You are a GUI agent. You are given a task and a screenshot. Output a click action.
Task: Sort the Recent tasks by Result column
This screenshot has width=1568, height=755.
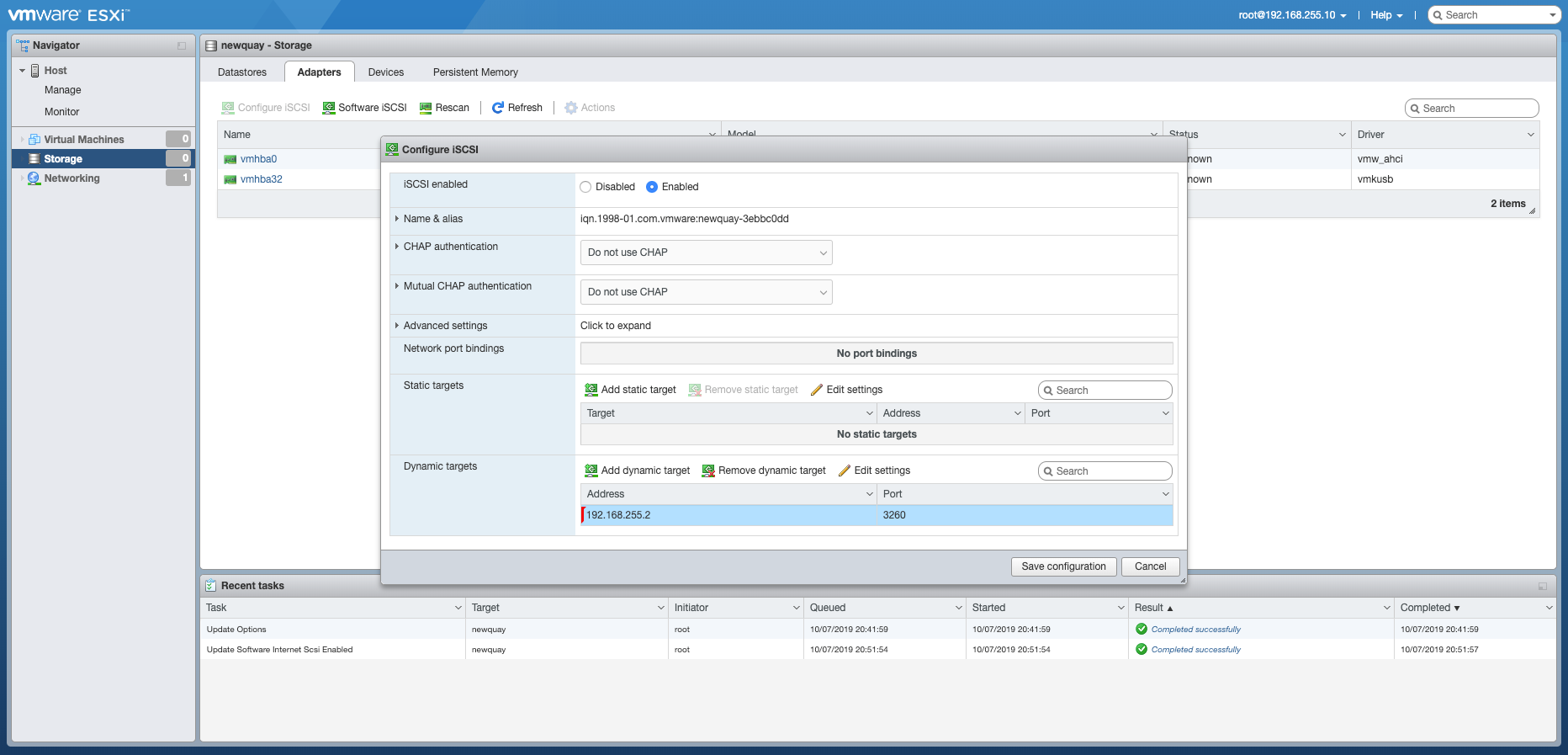point(1260,608)
